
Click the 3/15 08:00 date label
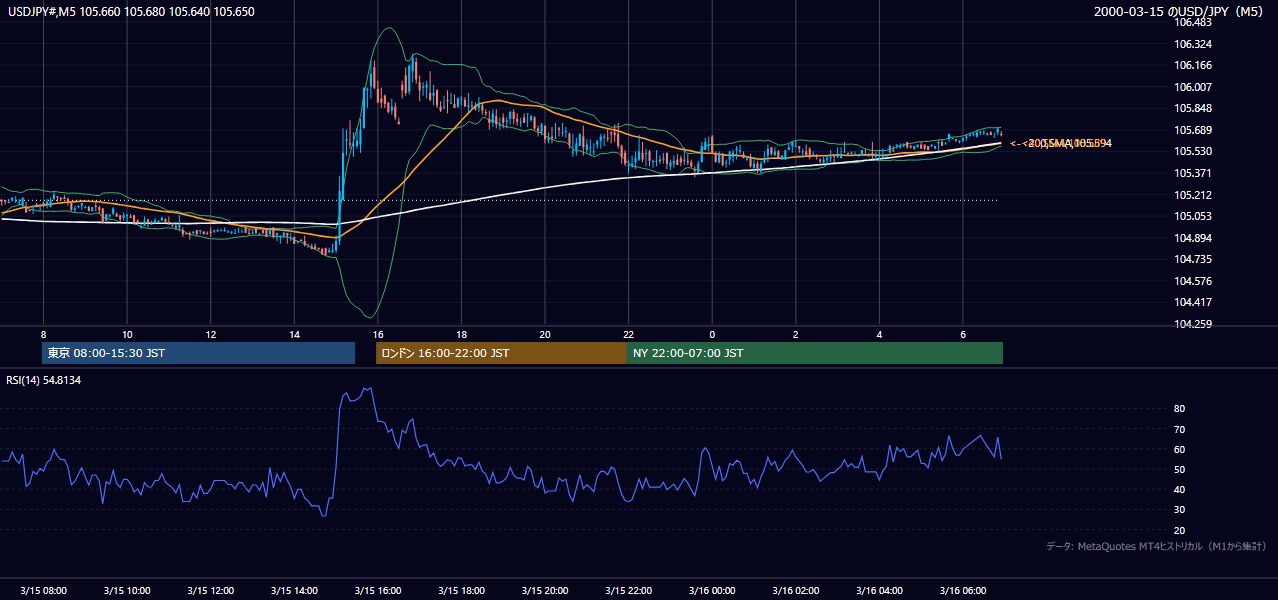click(43, 591)
